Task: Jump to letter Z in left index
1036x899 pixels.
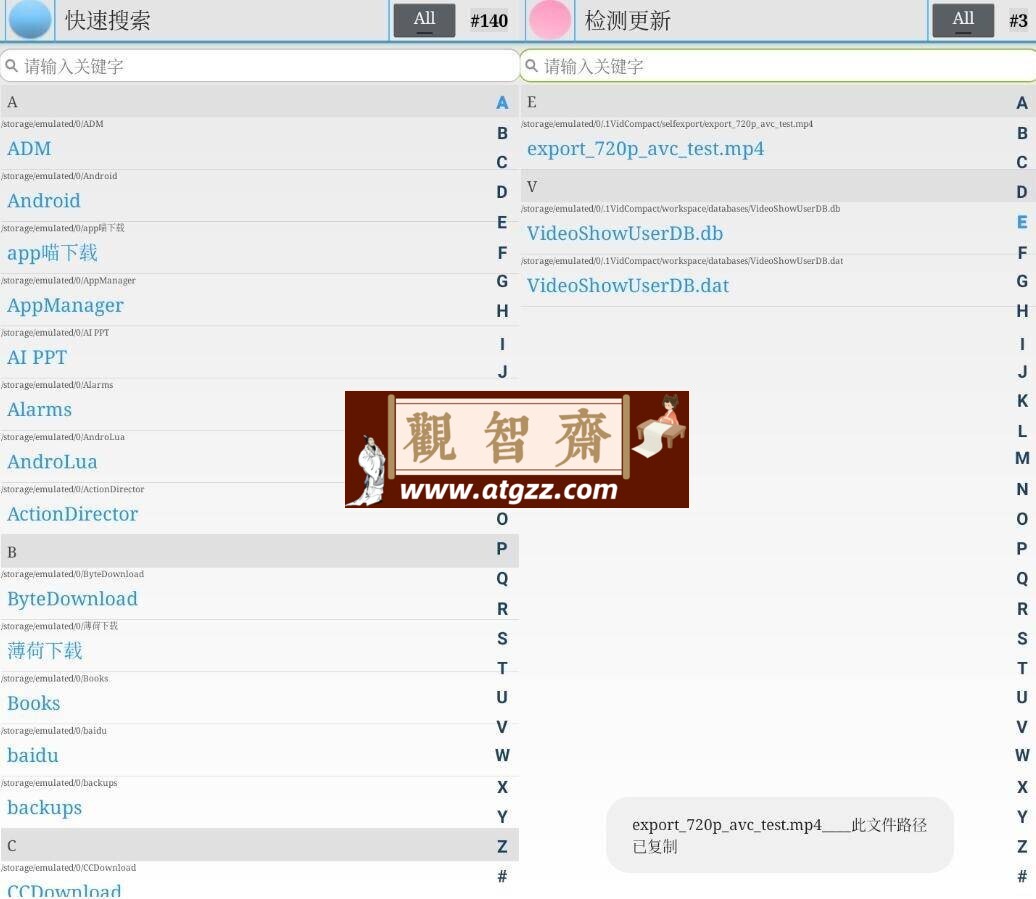Action: 502,846
